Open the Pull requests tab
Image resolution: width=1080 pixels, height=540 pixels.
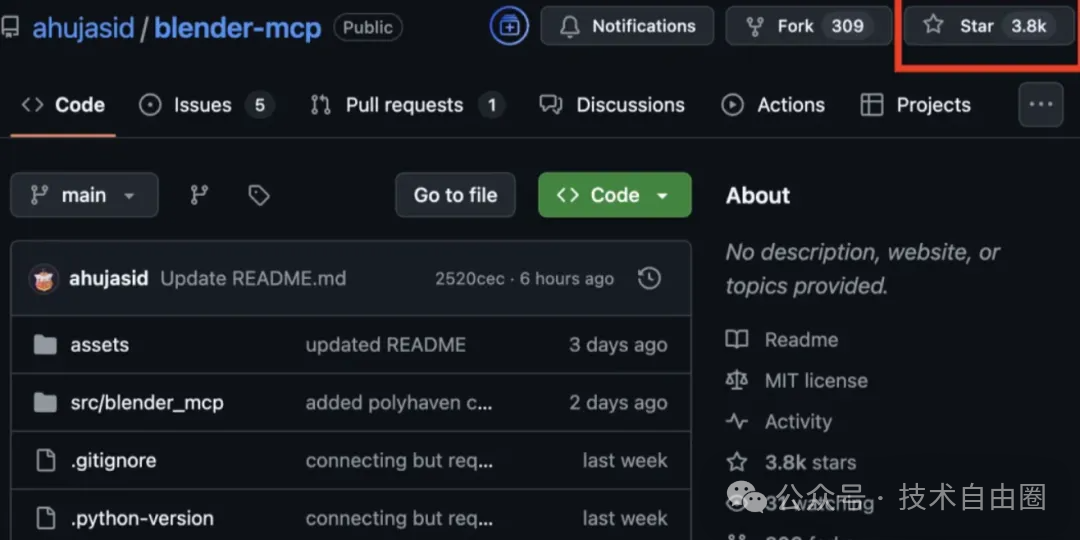point(407,105)
